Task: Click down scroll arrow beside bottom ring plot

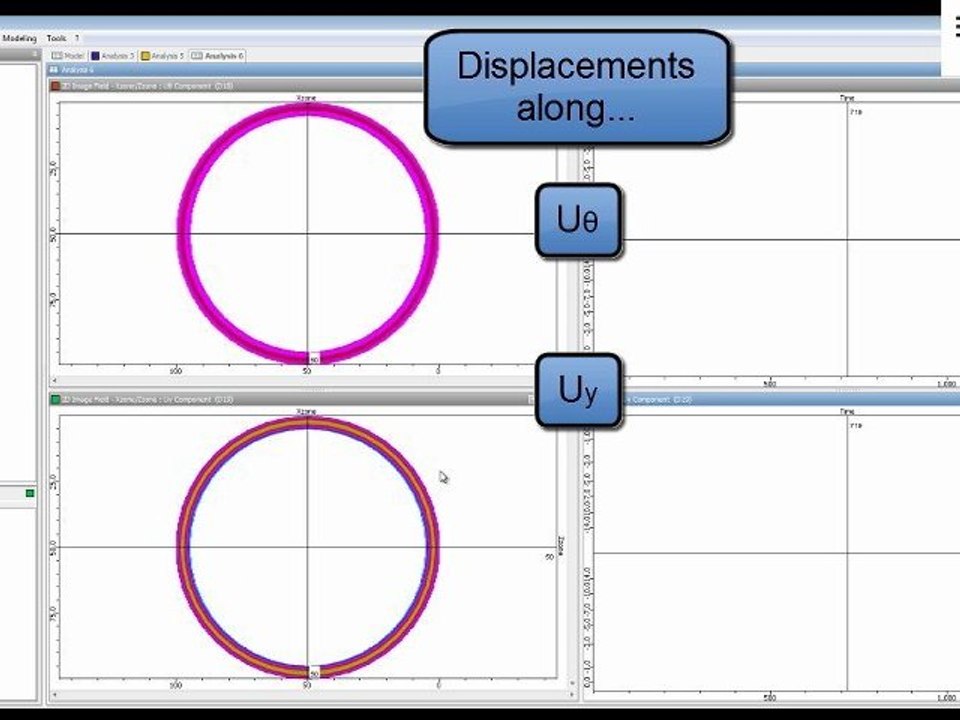Action: pos(572,683)
